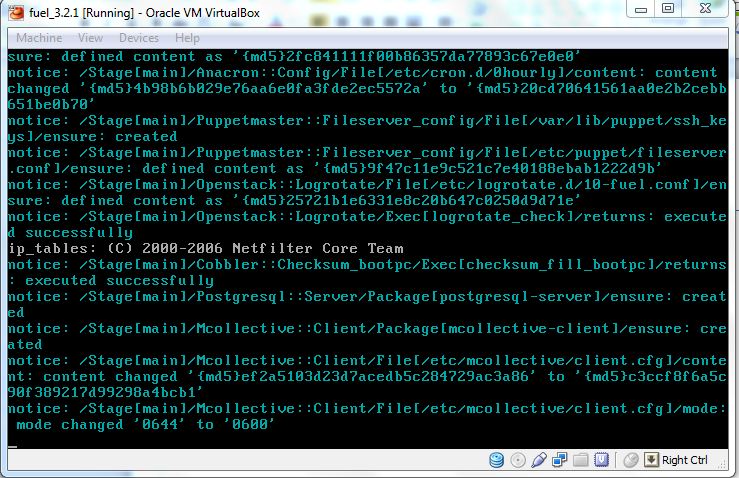Minimize the fuel_3.2.1 VirtualBox window
This screenshot has height=478, width=739.
[641, 8]
